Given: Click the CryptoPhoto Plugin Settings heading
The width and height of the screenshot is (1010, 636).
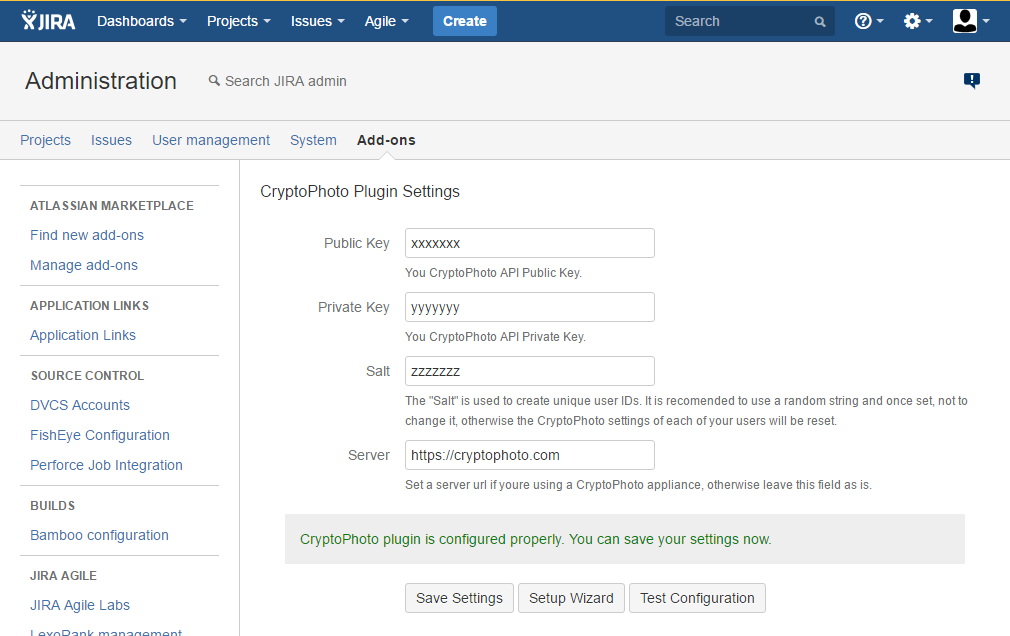Looking at the screenshot, I should (359, 191).
